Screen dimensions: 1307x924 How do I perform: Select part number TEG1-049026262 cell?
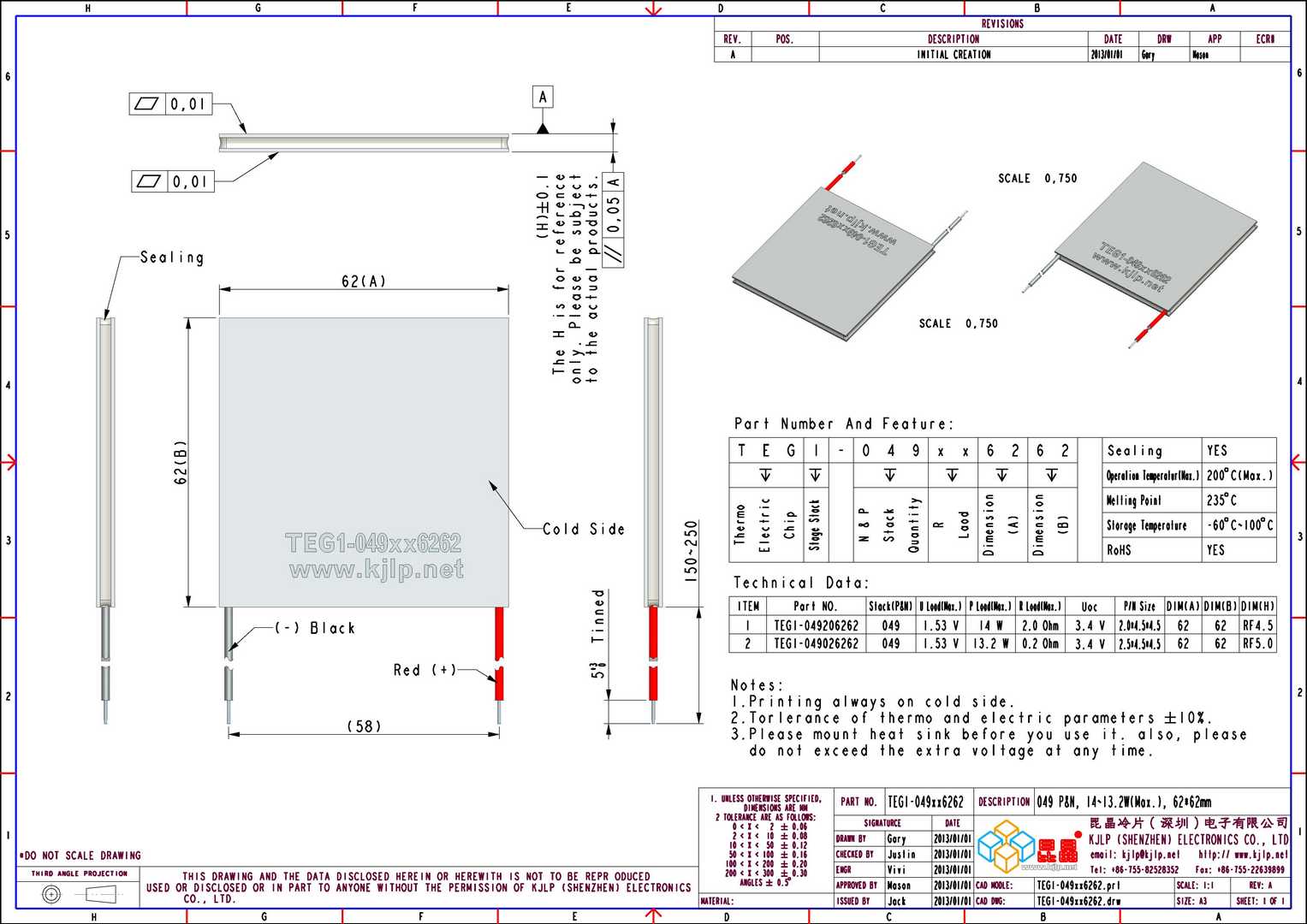816,643
